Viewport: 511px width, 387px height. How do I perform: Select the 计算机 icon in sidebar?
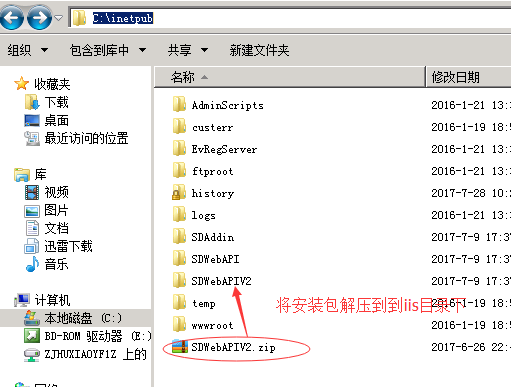tap(22, 300)
